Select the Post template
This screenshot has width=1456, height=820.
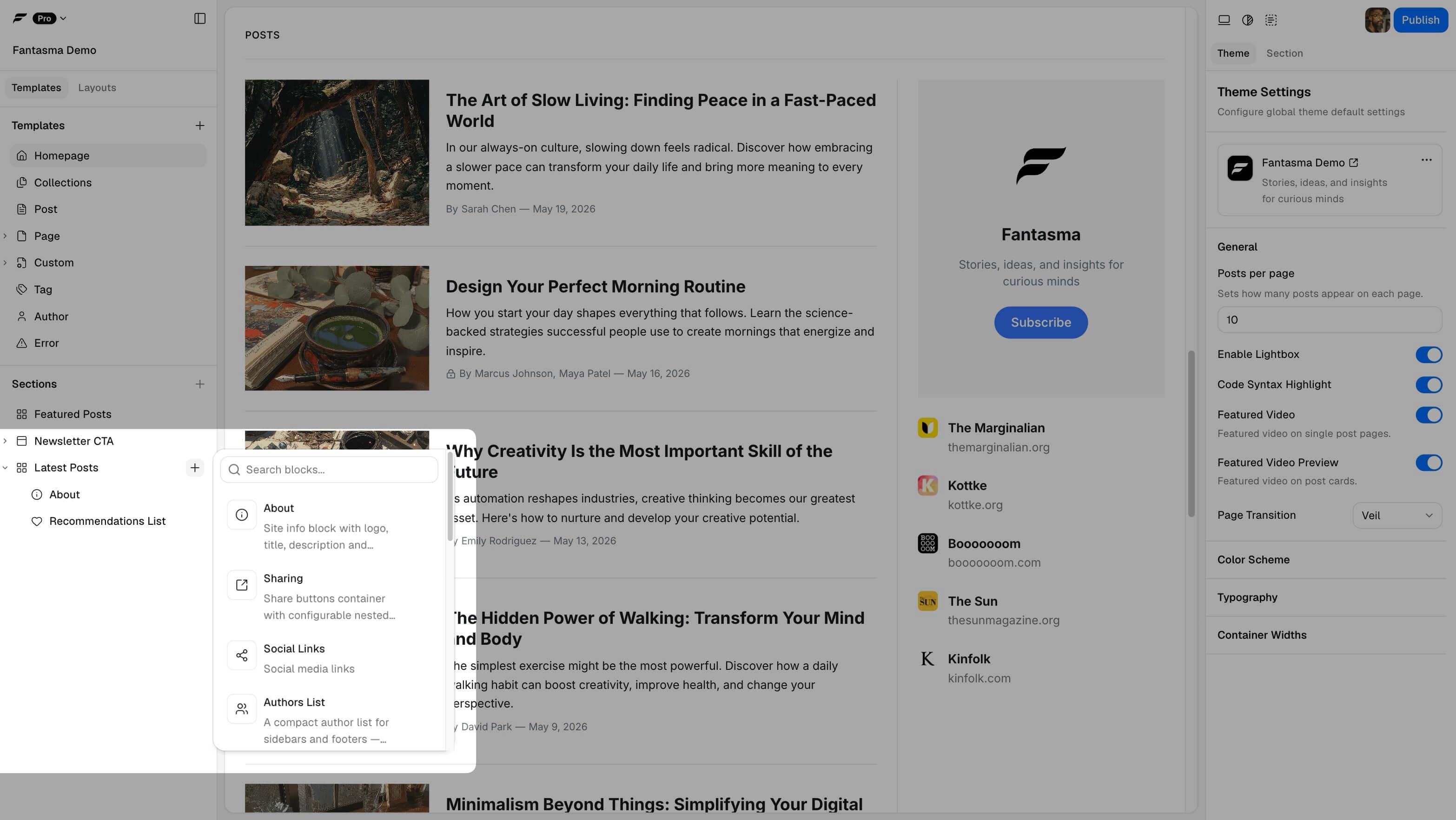coord(108,209)
